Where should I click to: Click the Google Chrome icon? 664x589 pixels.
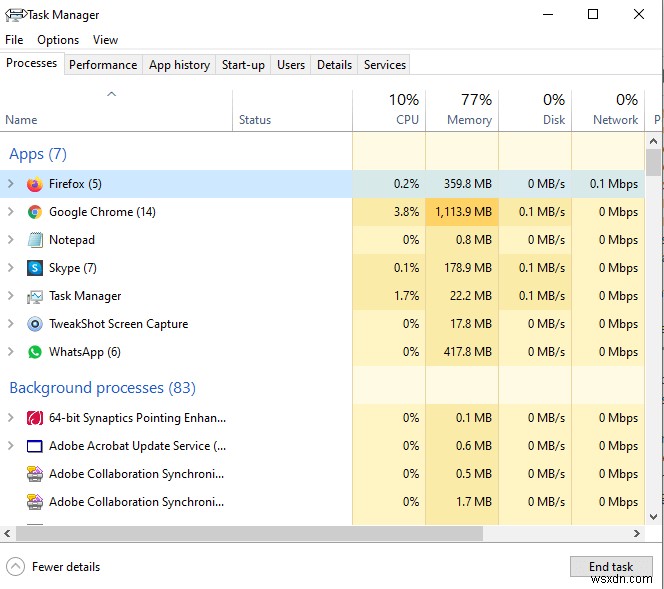tap(35, 212)
